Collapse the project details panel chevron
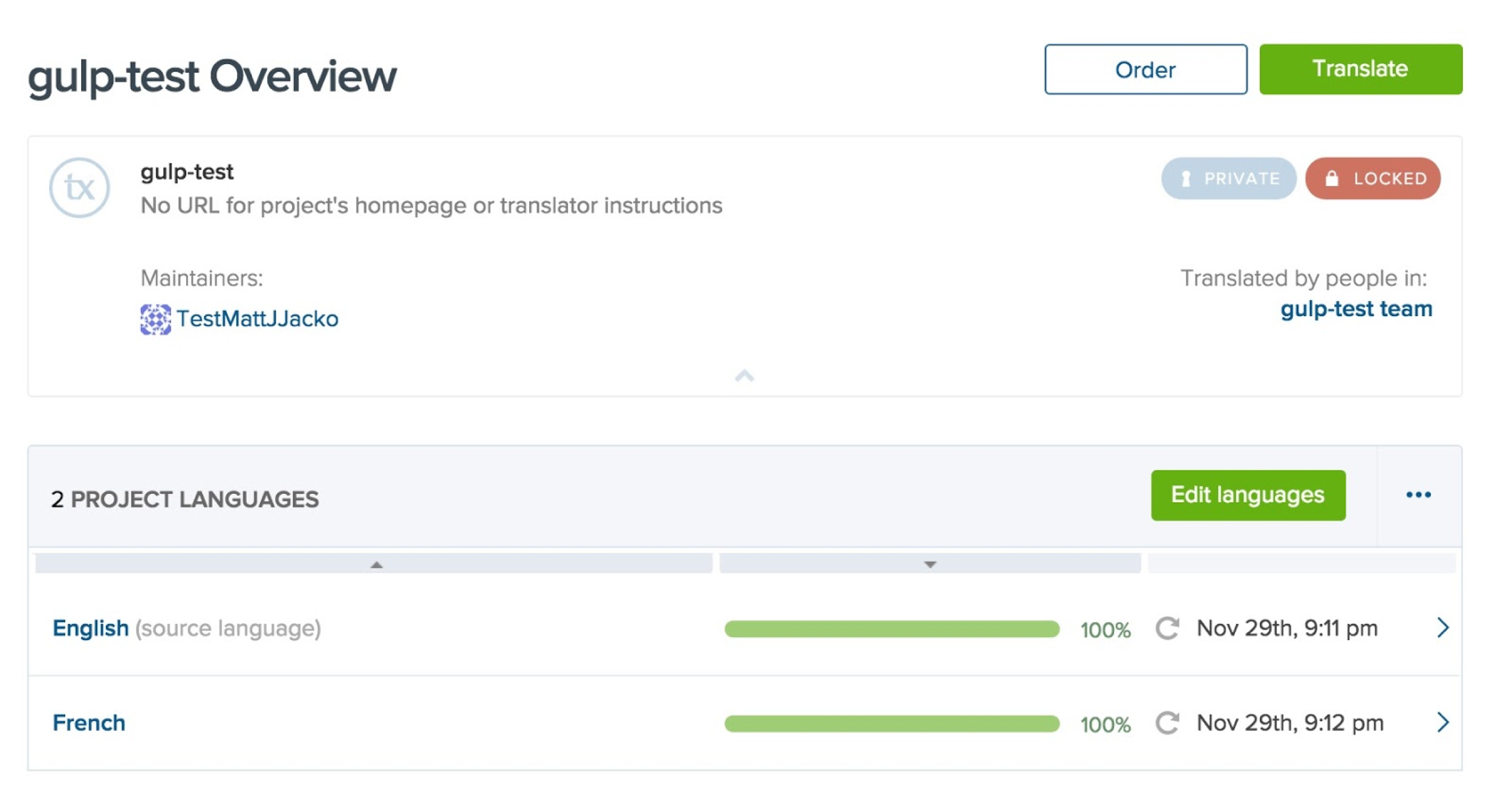 coord(744,376)
